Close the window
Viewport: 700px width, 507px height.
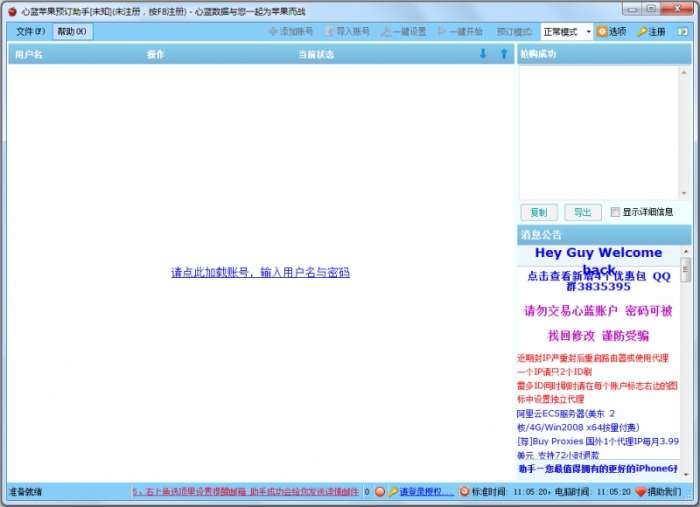point(677,8)
